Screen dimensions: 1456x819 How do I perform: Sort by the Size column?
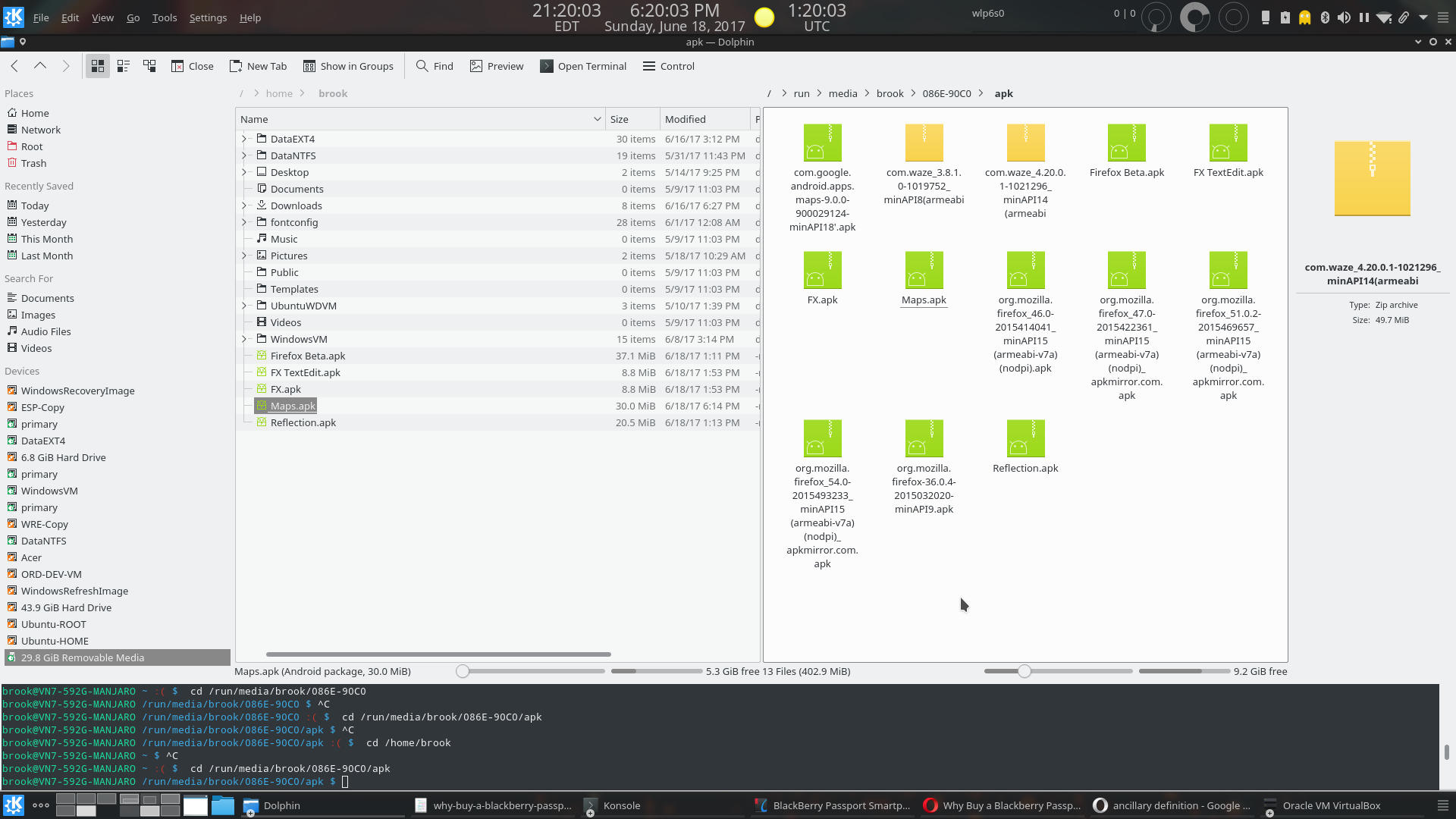[x=632, y=119]
